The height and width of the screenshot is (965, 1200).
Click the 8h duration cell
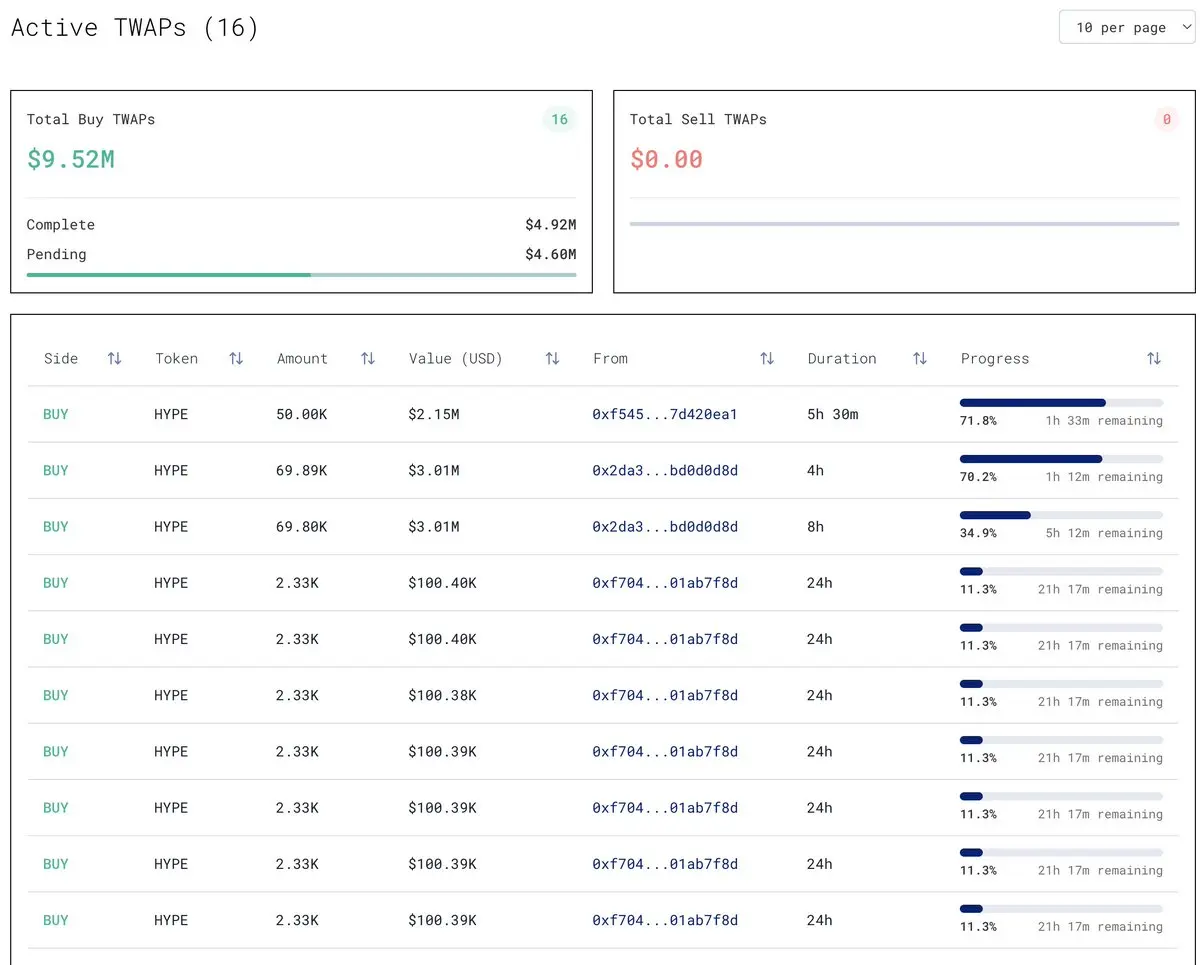point(816,526)
